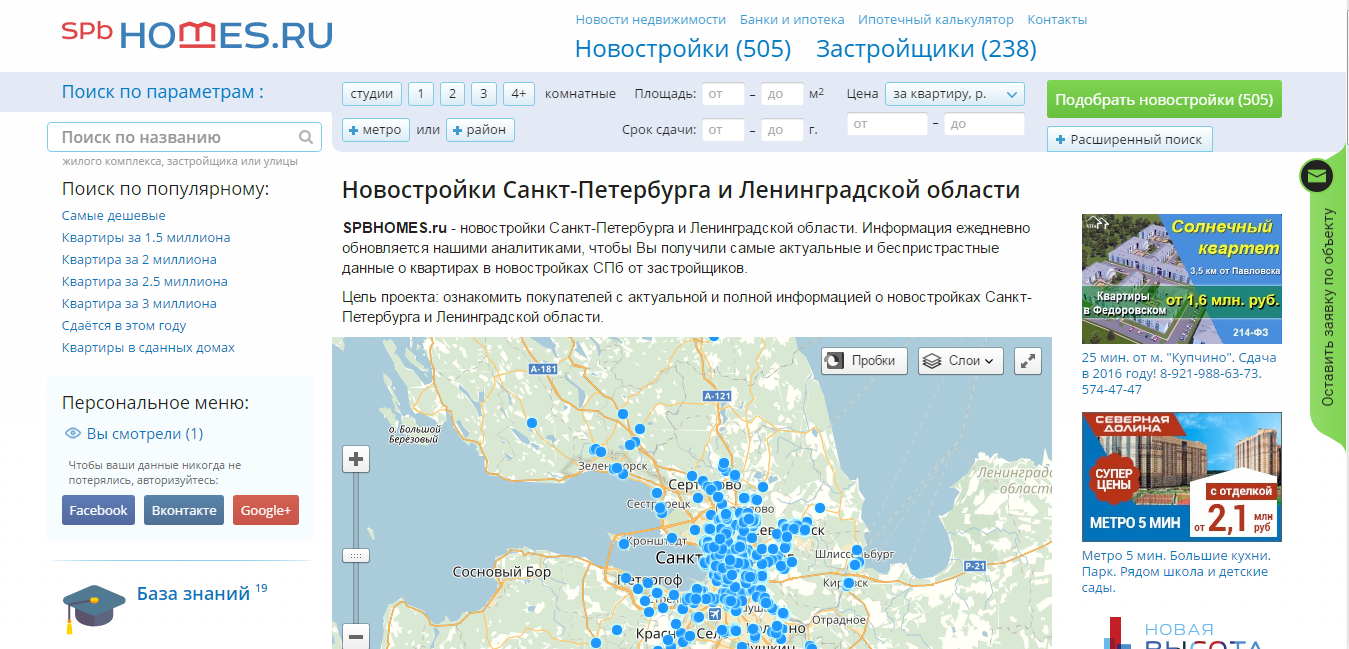The image size is (1349, 649).
Task: Click the green envelope request icon
Action: click(x=1316, y=177)
